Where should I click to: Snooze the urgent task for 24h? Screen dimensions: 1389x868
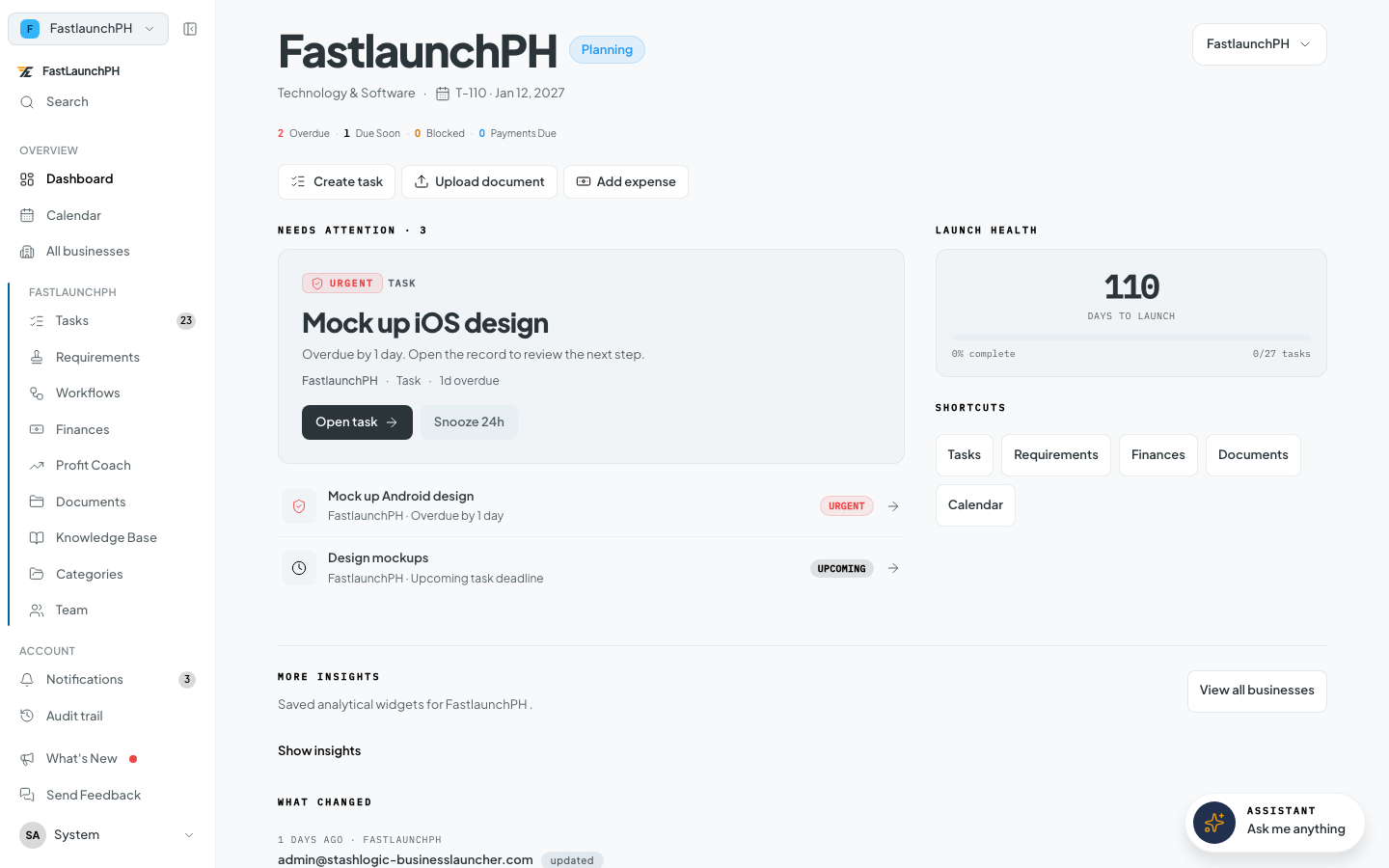469,422
